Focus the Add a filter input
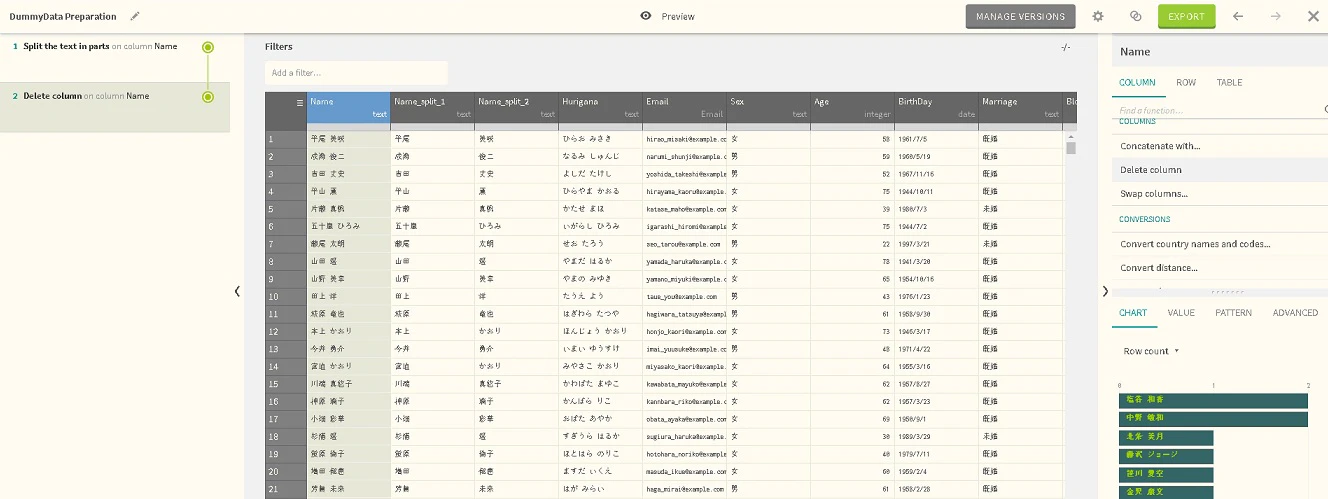This screenshot has height=499, width=1328. 356,73
